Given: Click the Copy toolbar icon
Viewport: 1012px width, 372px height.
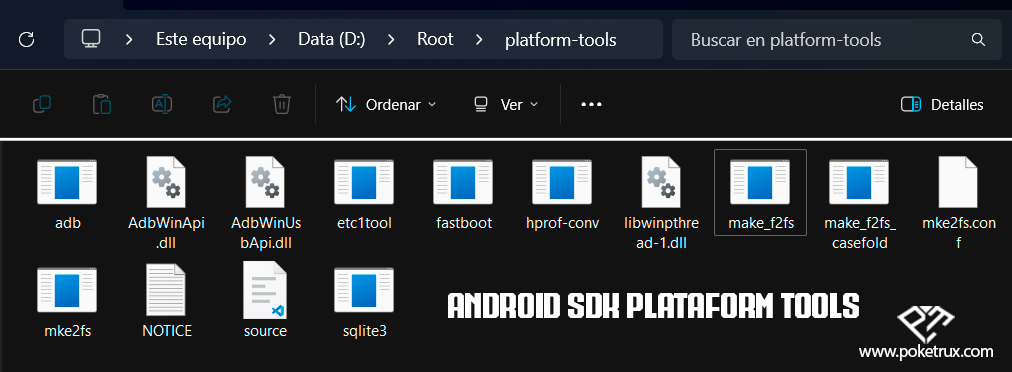Looking at the screenshot, I should pos(42,104).
